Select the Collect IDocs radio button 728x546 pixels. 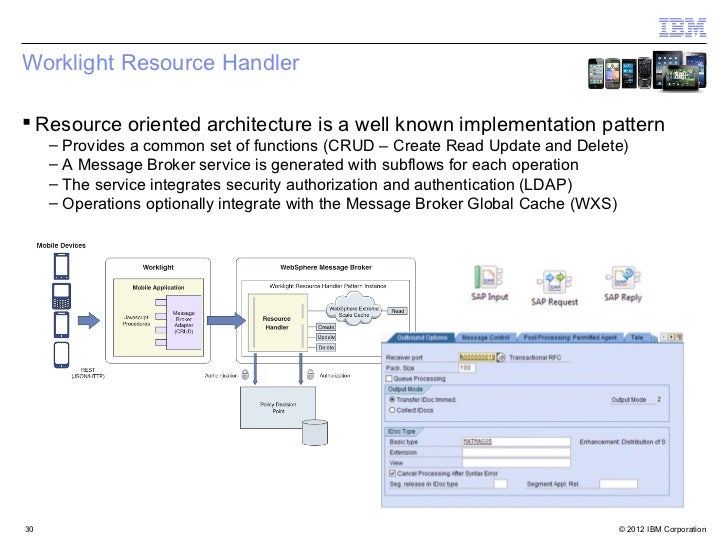pos(392,410)
